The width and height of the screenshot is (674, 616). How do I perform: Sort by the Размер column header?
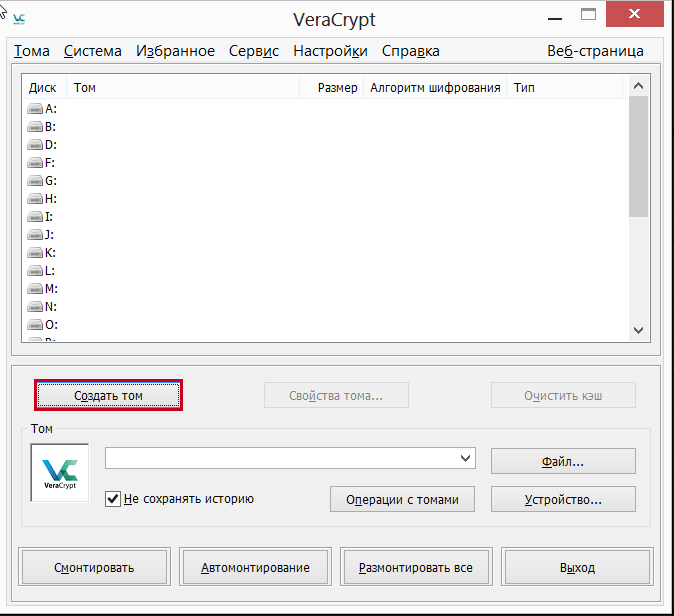pos(331,88)
